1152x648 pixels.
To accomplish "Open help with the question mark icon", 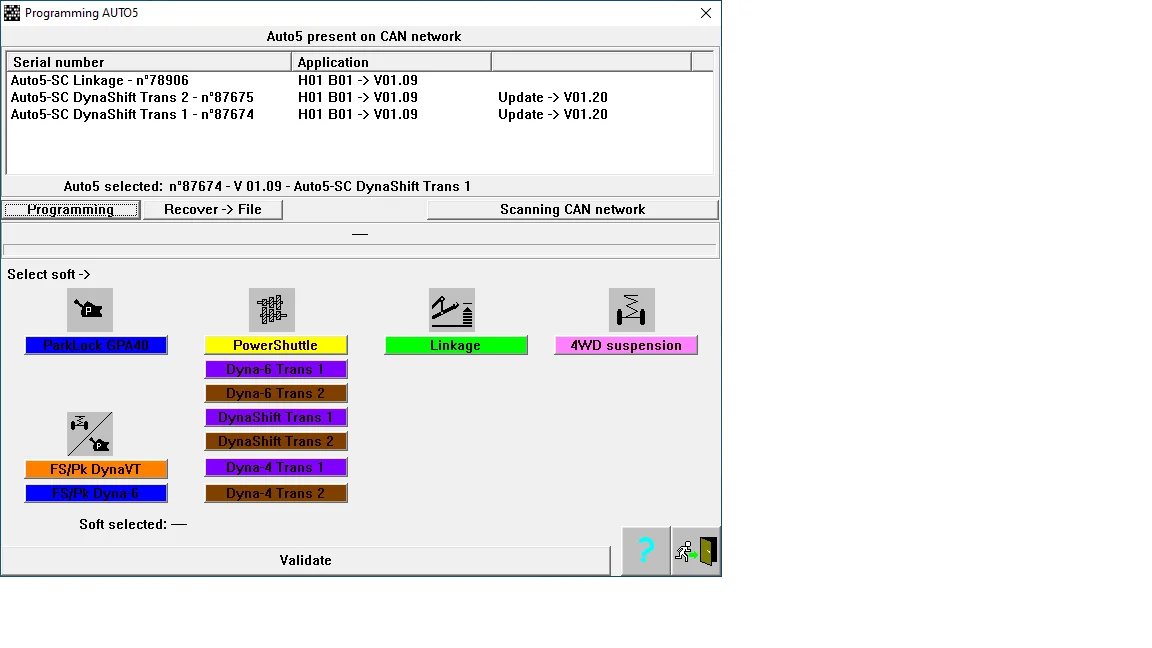I will click(646, 551).
